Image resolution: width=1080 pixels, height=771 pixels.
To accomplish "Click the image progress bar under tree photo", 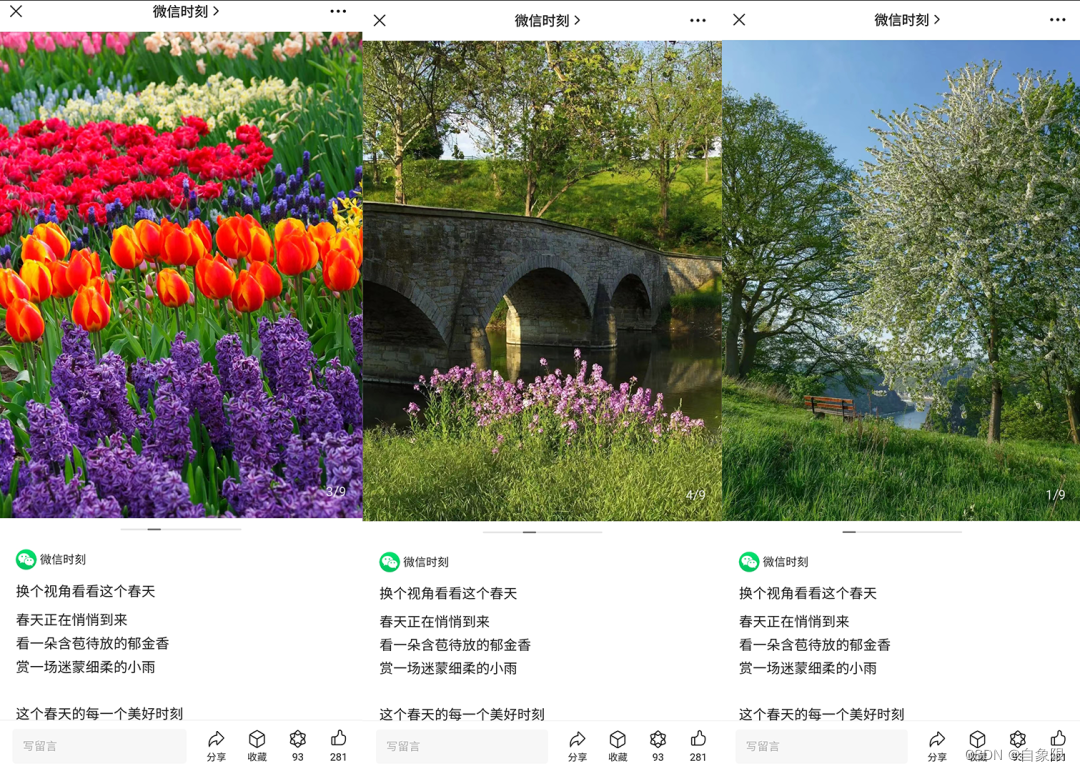I will [x=902, y=532].
